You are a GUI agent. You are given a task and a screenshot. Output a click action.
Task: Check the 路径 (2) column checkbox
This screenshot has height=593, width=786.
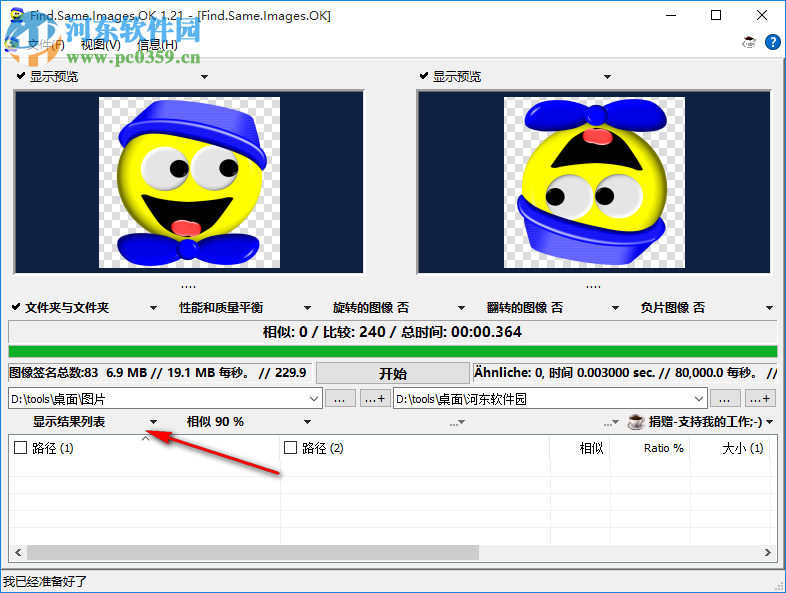(290, 447)
